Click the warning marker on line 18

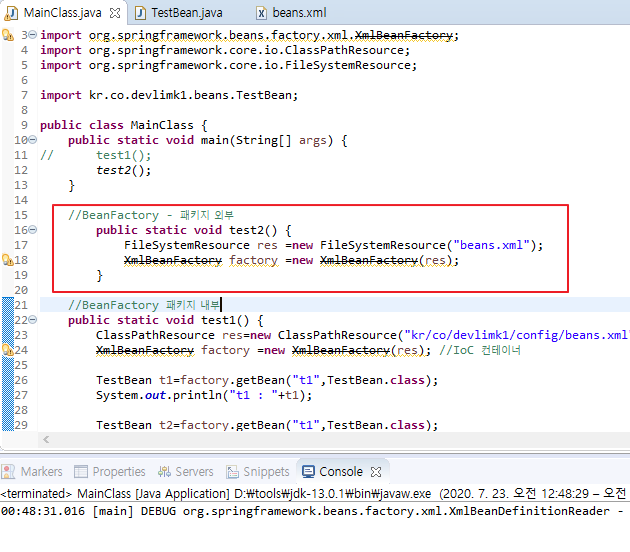point(8,260)
